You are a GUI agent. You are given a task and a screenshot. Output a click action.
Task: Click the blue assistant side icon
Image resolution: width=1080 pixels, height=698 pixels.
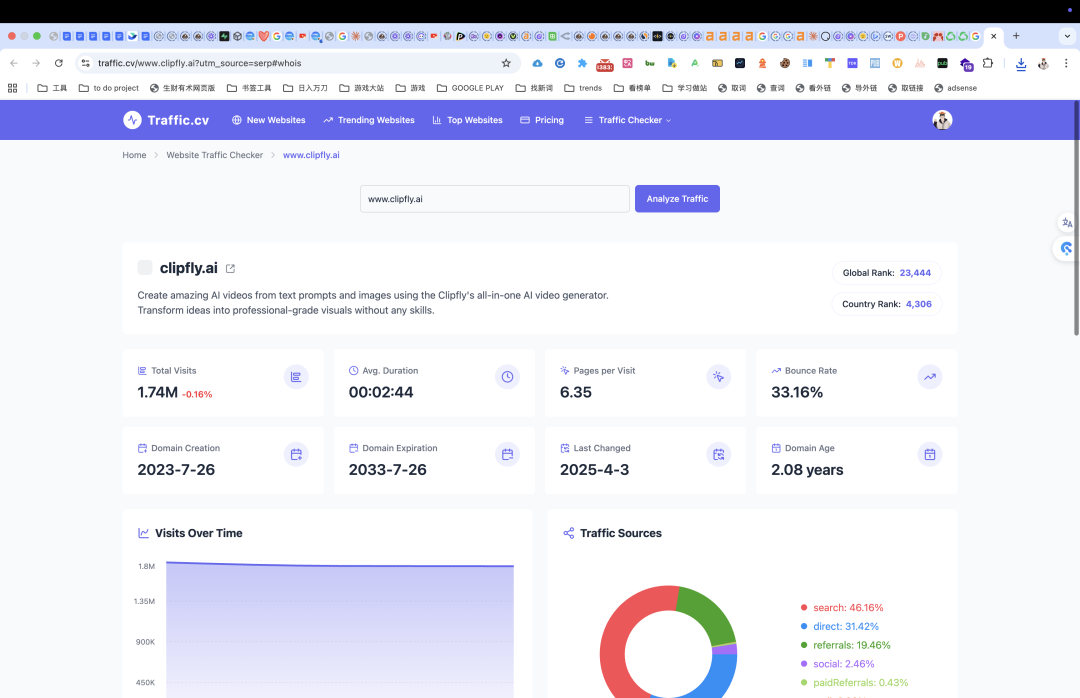pyautogui.click(x=1066, y=248)
